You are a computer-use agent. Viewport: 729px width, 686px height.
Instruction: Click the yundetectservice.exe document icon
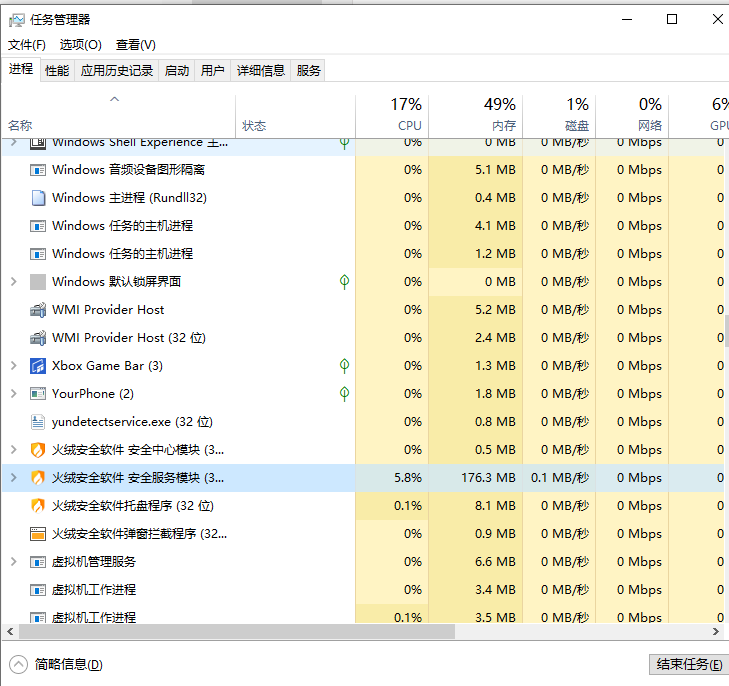pyautogui.click(x=38, y=422)
